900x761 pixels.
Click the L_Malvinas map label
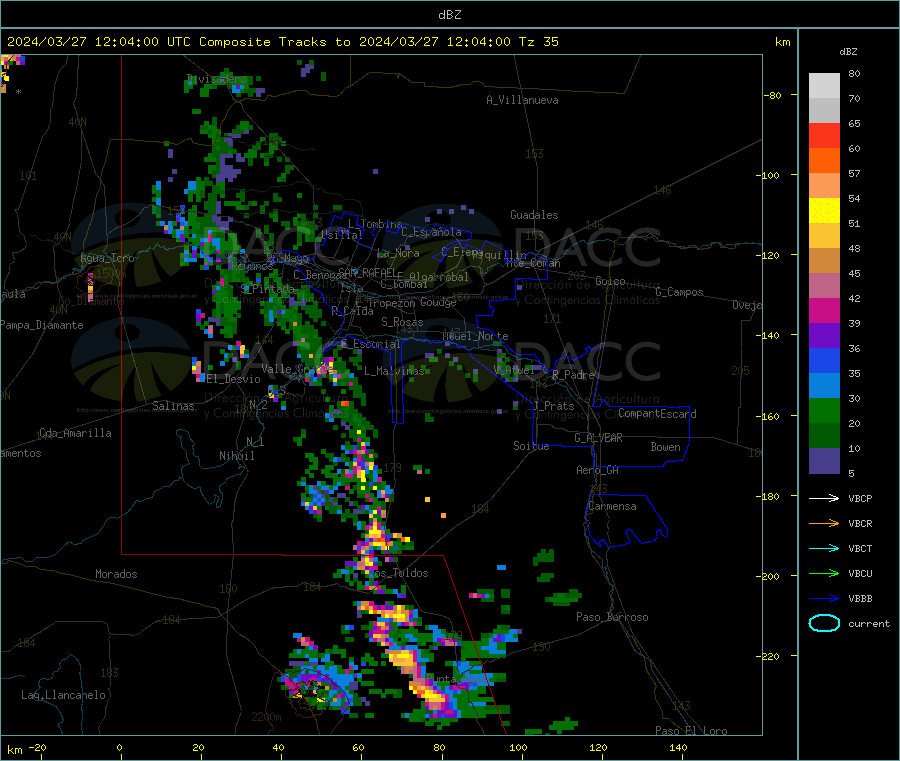pyautogui.click(x=394, y=371)
